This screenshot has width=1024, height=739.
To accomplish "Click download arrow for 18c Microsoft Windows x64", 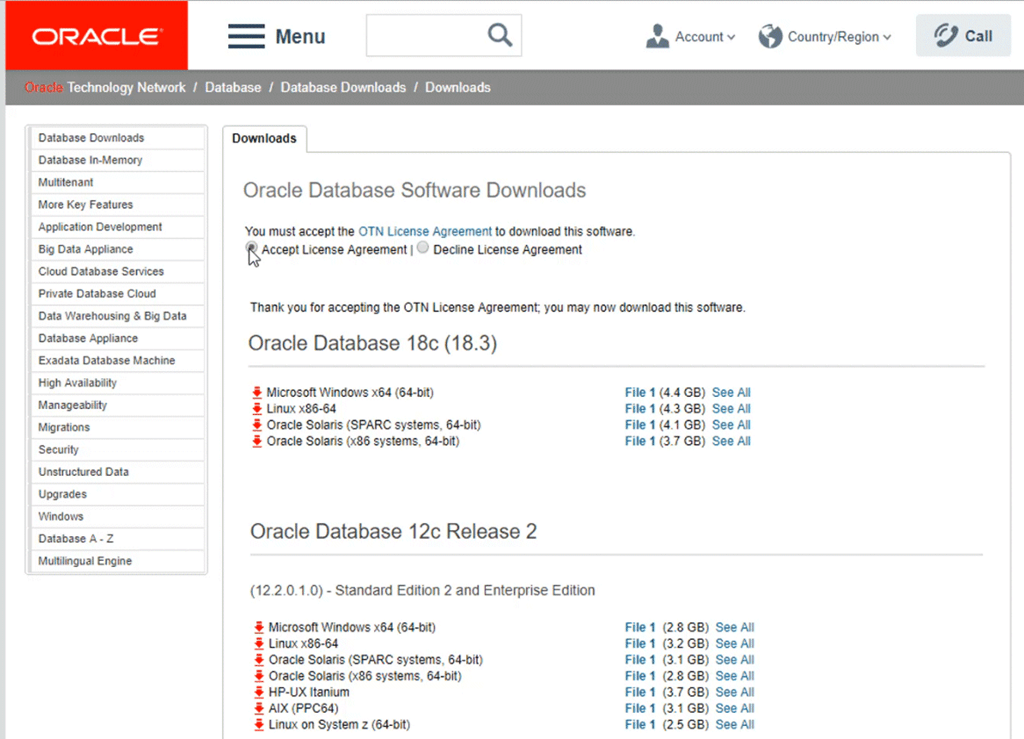I will tap(257, 392).
